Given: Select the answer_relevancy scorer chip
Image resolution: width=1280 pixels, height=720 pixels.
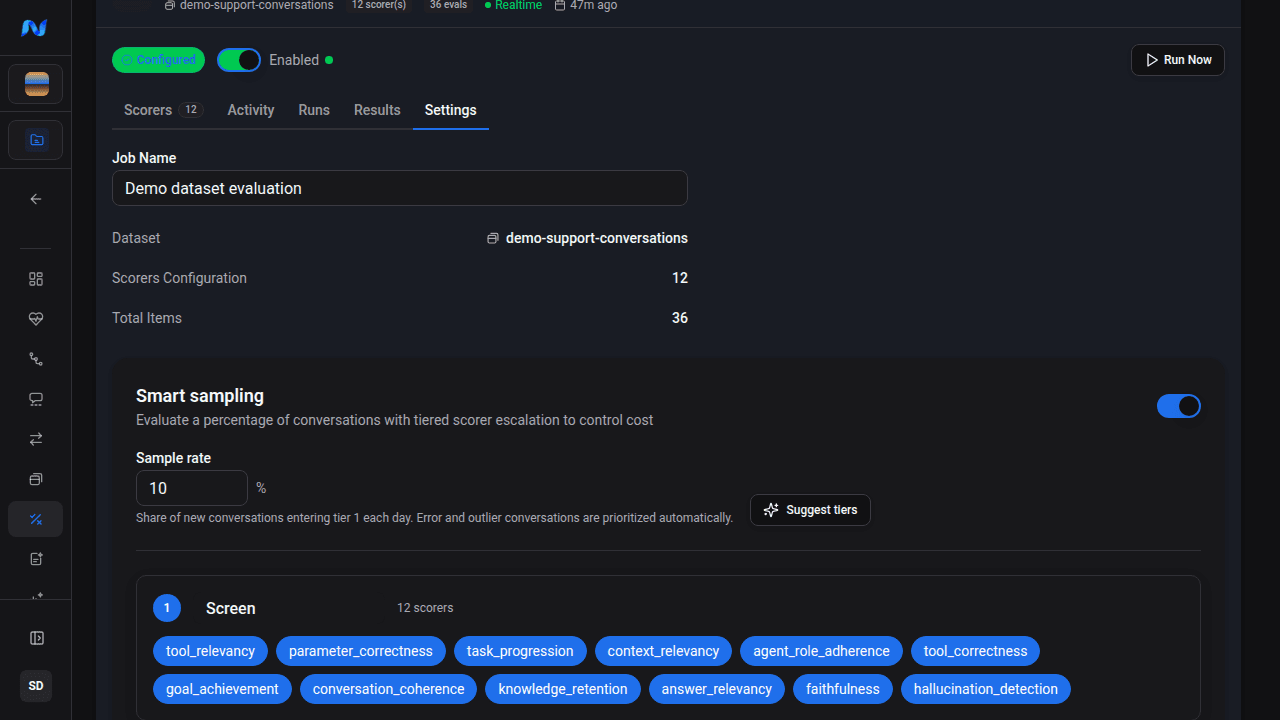Looking at the screenshot, I should 717,689.
